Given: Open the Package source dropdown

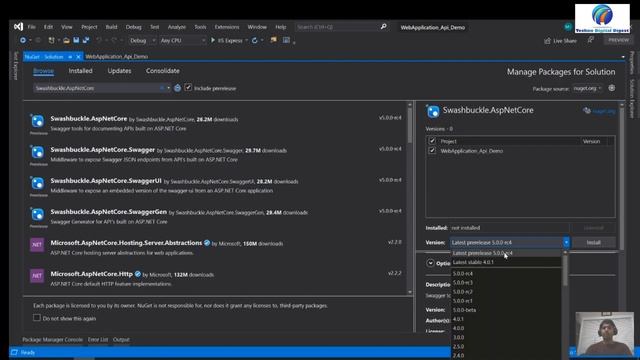Looking at the screenshot, I should 587,88.
